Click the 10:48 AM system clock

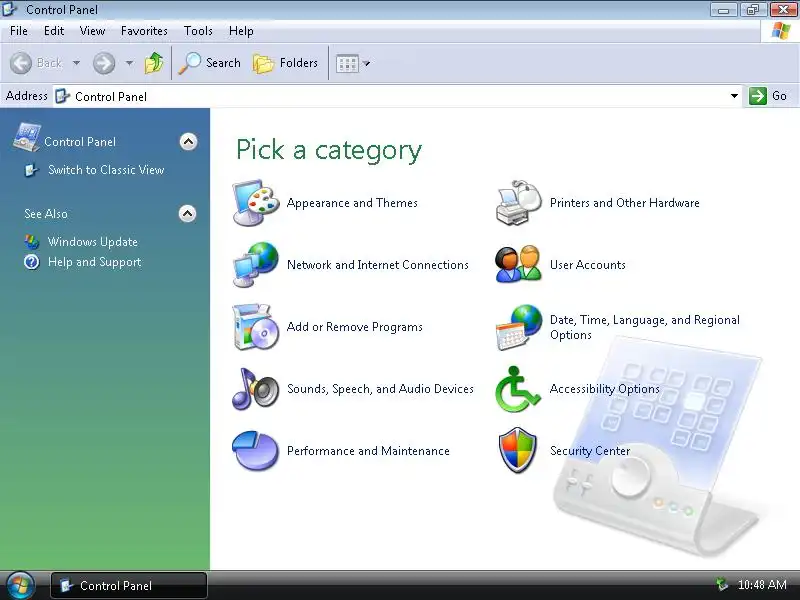(x=762, y=584)
